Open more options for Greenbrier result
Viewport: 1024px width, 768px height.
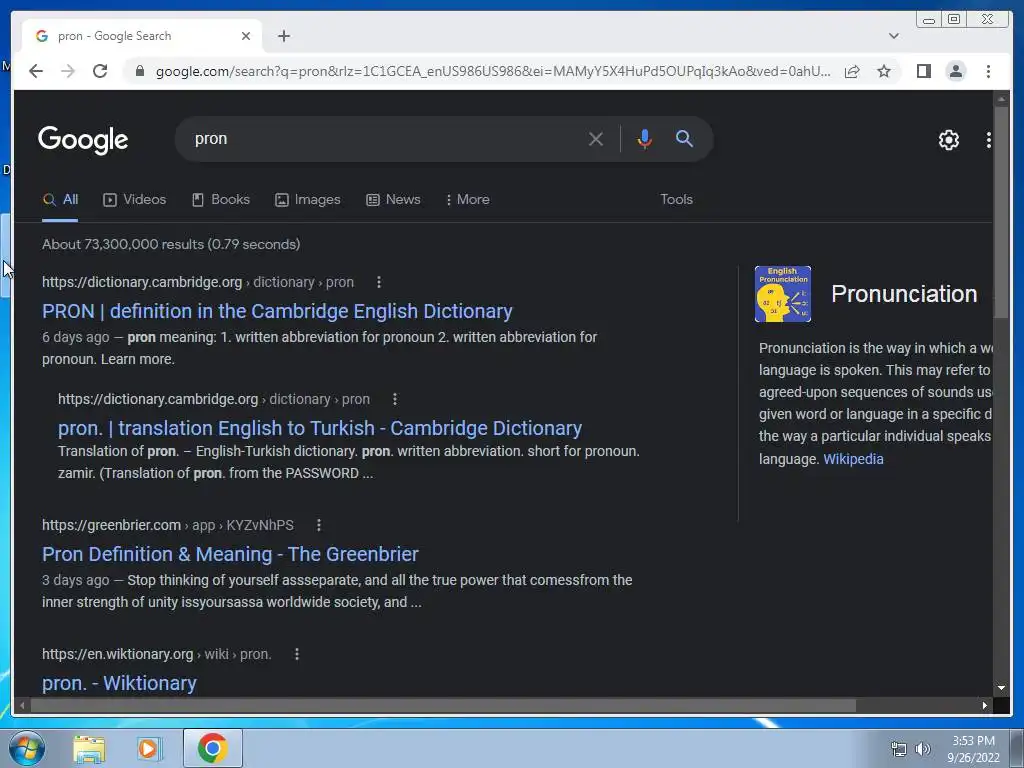click(319, 525)
